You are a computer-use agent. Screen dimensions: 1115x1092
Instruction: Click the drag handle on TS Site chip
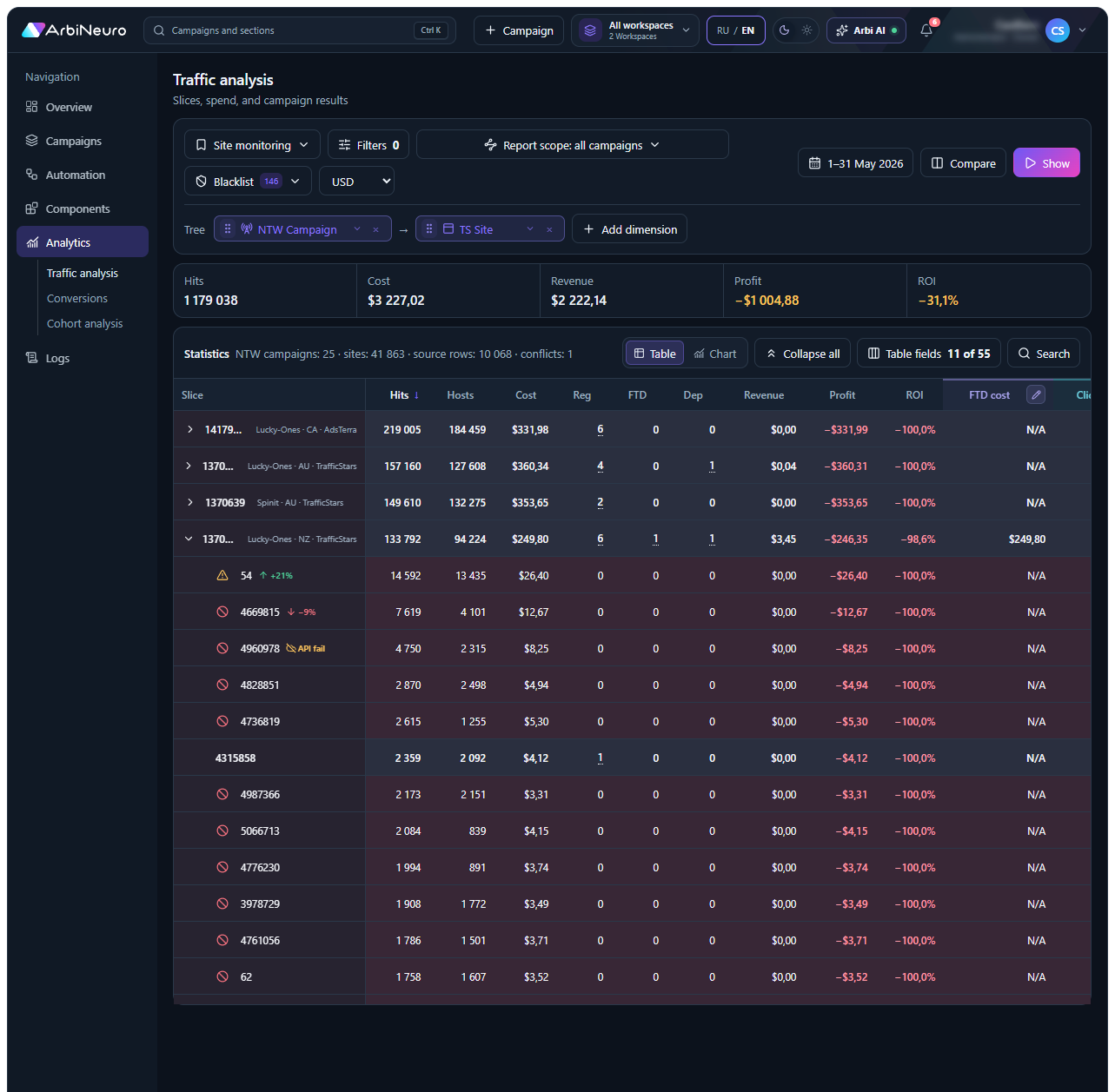tap(429, 229)
